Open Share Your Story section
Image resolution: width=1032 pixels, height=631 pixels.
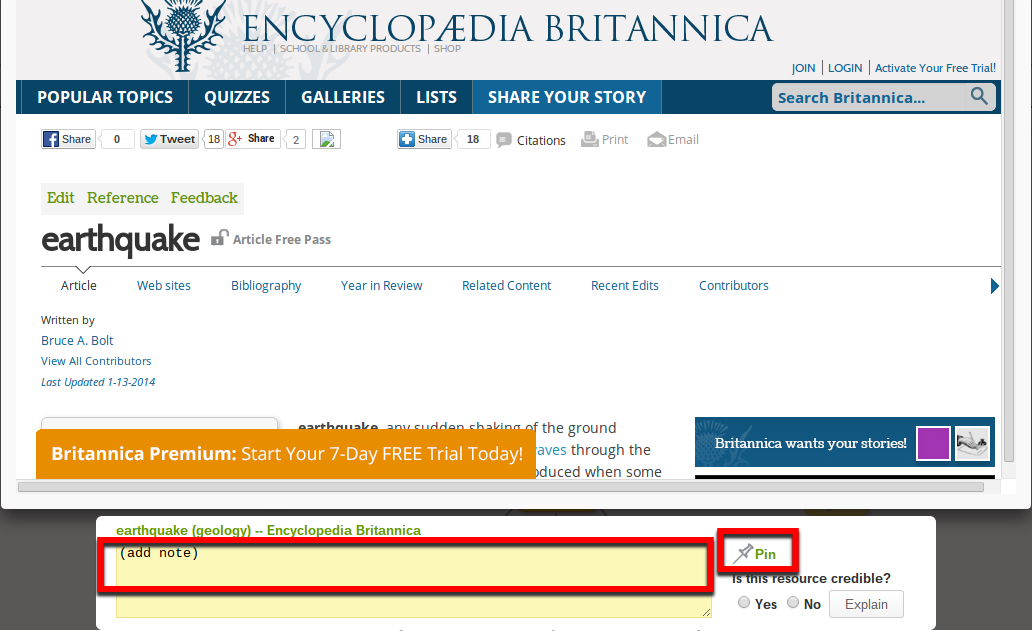[567, 97]
